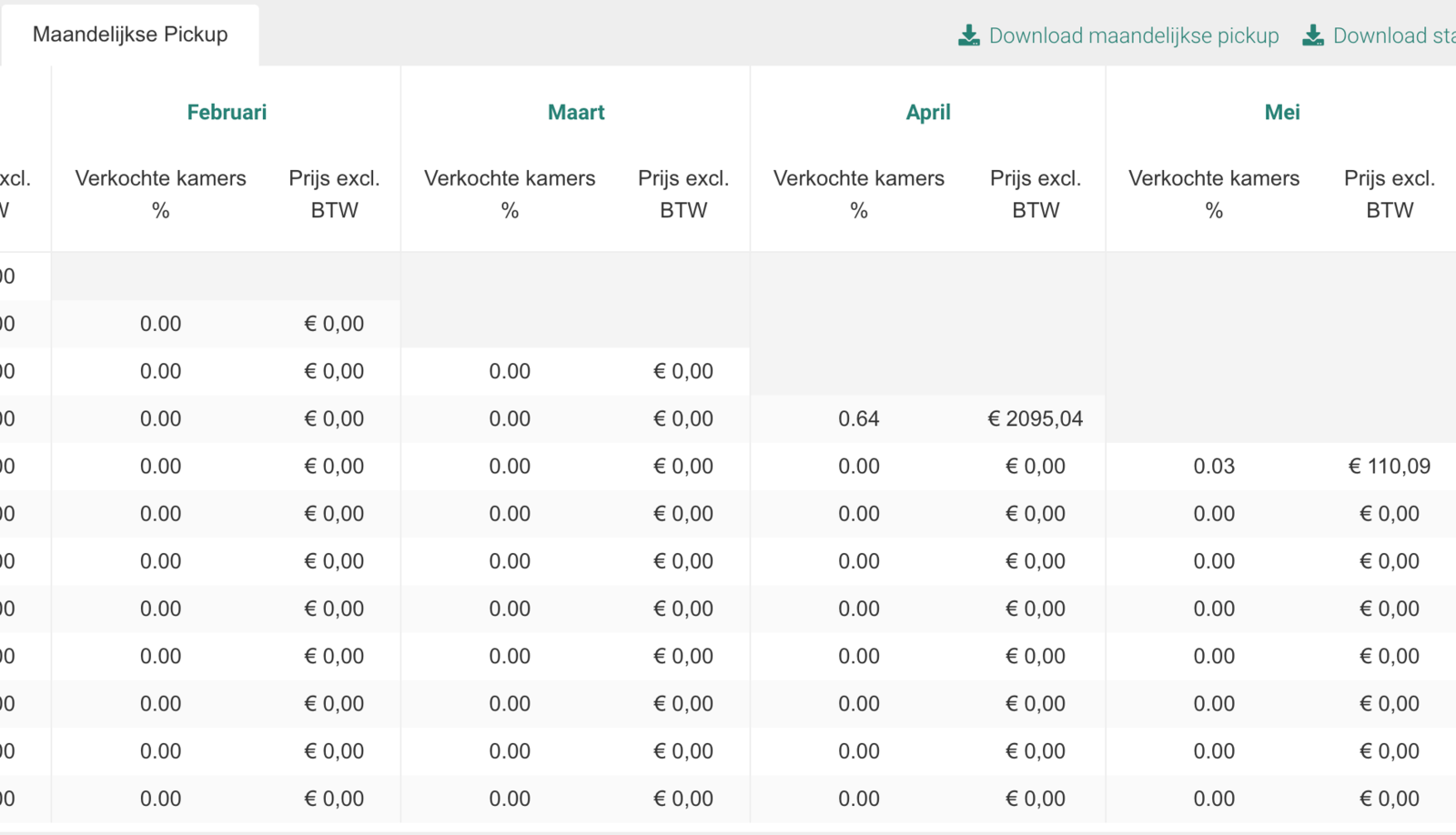Click Prijs excl. BTW header under Februari
Image resolution: width=1456 pixels, height=835 pixels.
coord(335,194)
